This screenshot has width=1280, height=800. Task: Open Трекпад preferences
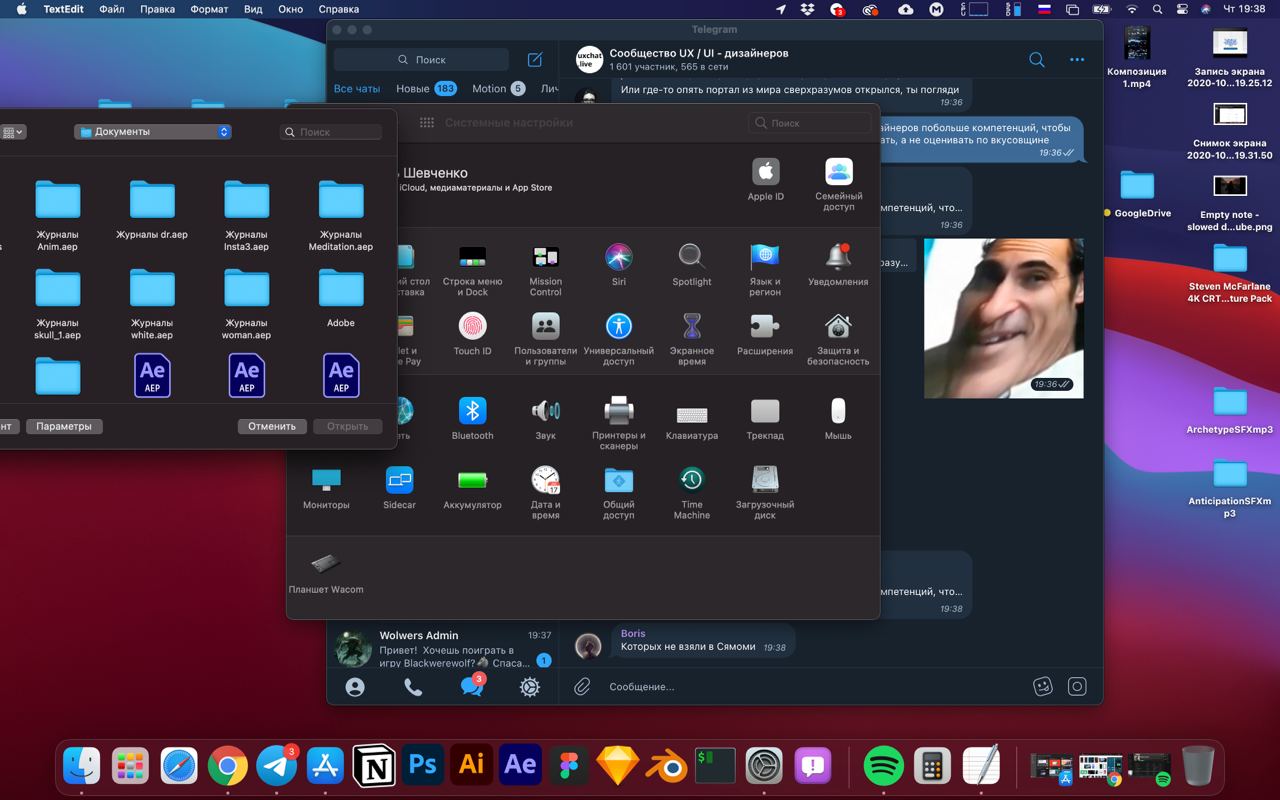(765, 418)
